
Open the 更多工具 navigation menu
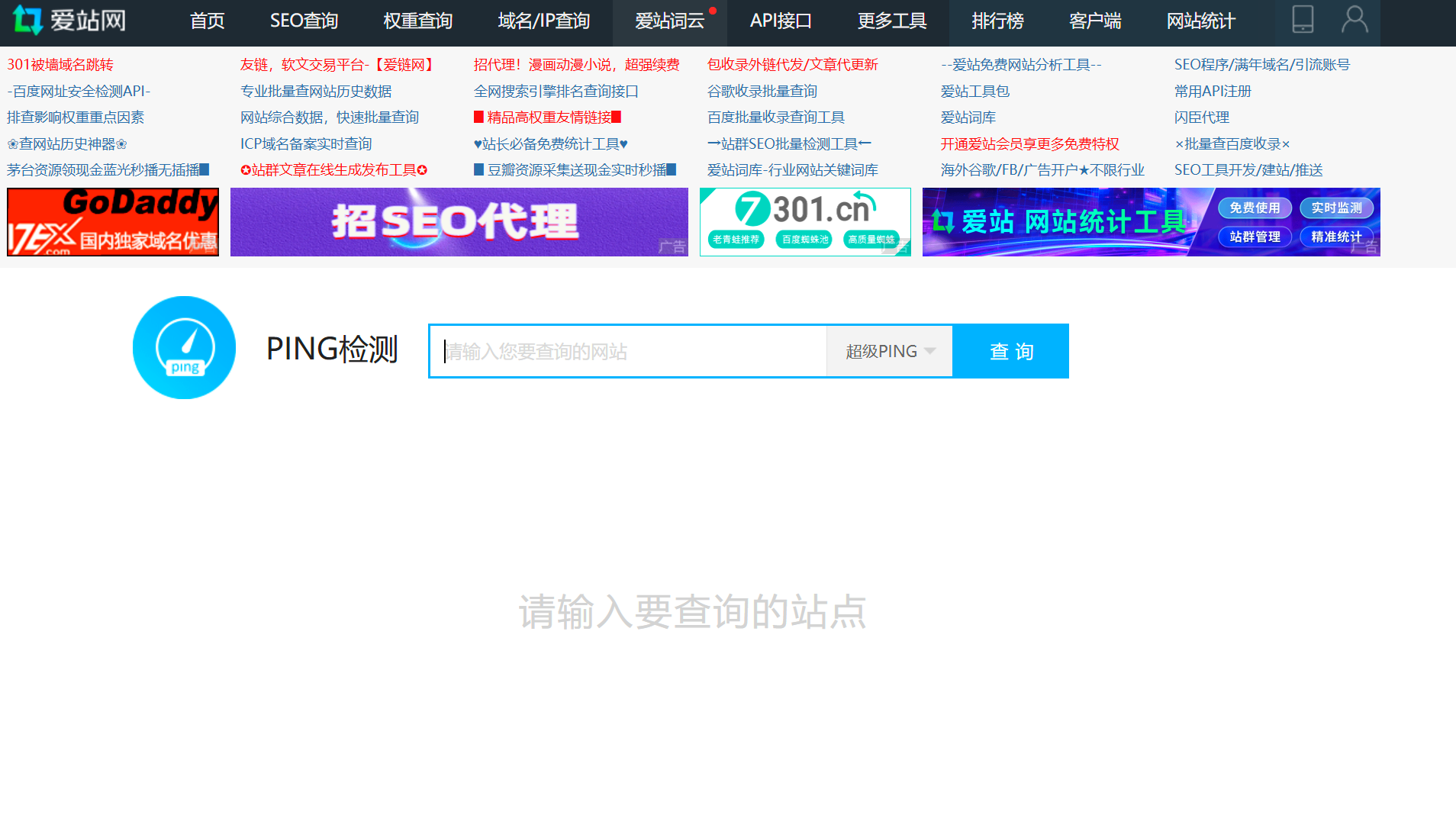891,21
